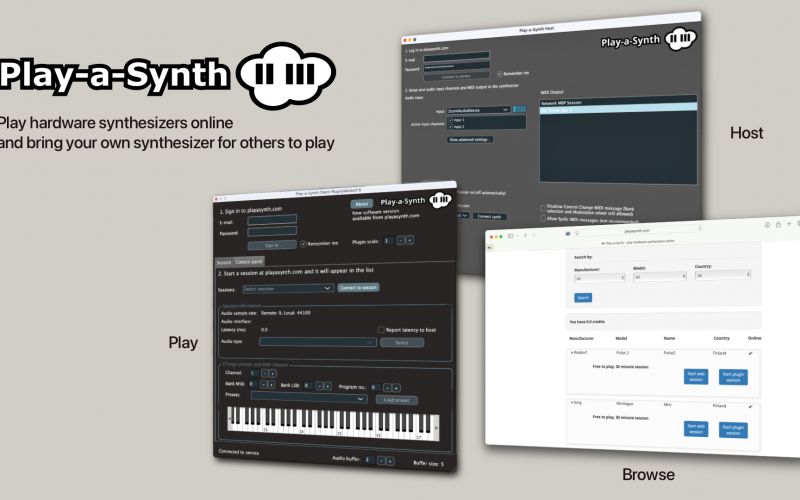The width and height of the screenshot is (800, 500).
Task: Switch to the Control panel tab
Action: (x=251, y=261)
